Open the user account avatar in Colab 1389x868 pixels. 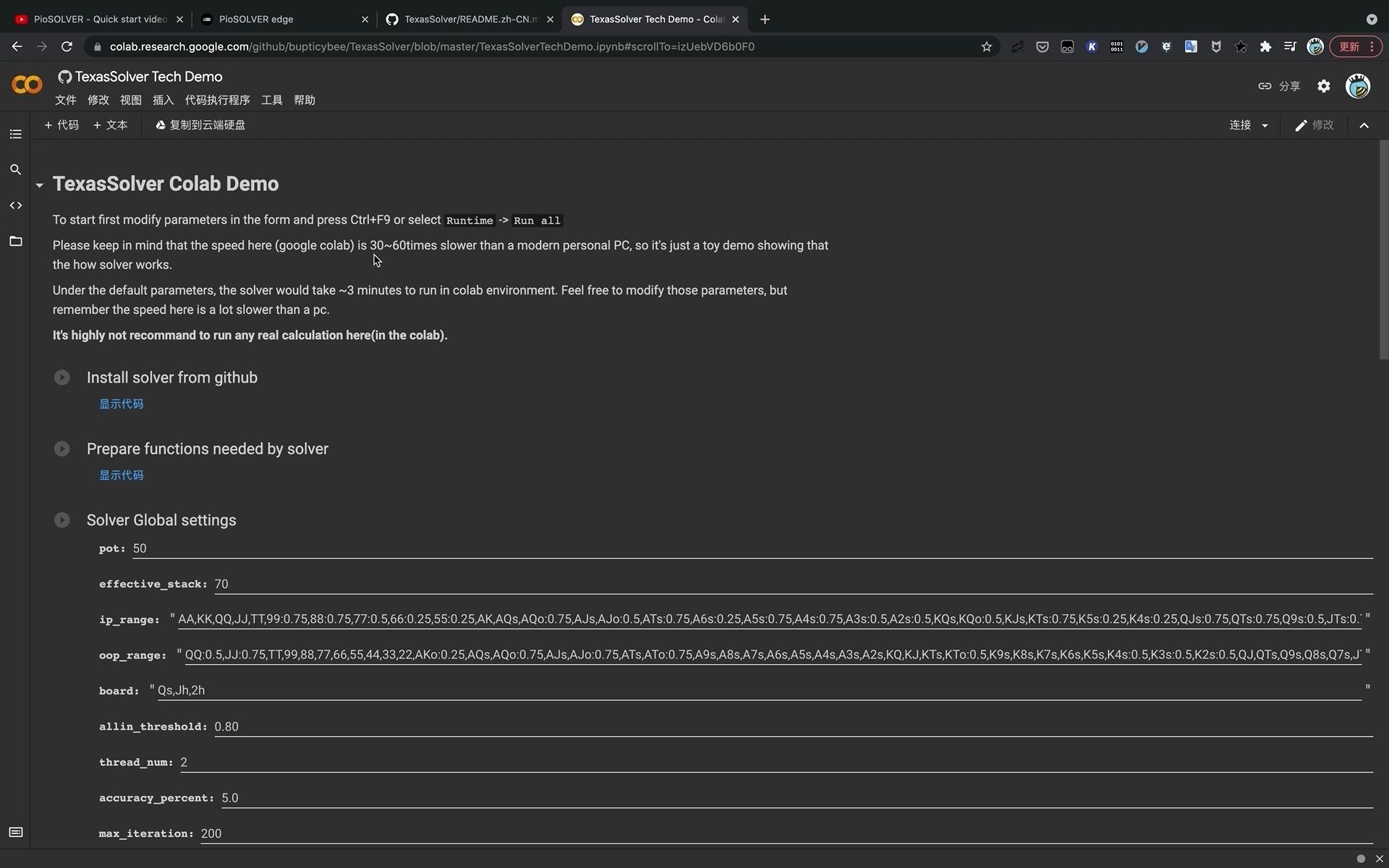pyautogui.click(x=1357, y=86)
